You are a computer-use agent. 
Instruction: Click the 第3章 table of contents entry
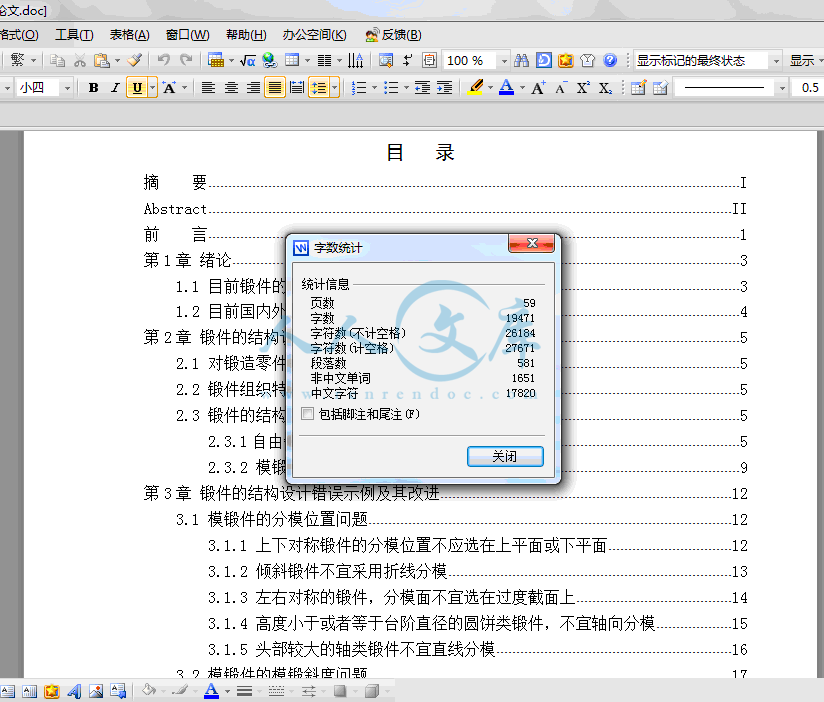[x=446, y=493]
